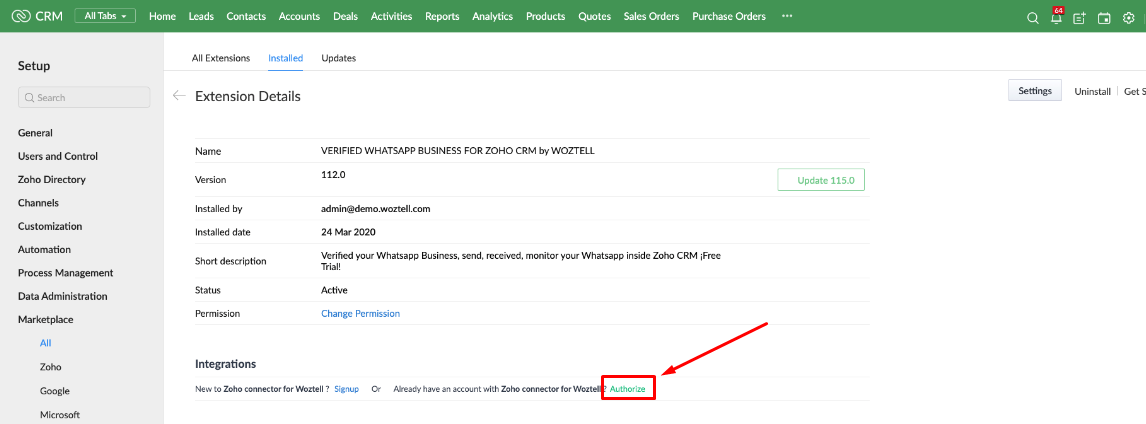
Task: Switch to the Updates tab
Action: [338, 58]
